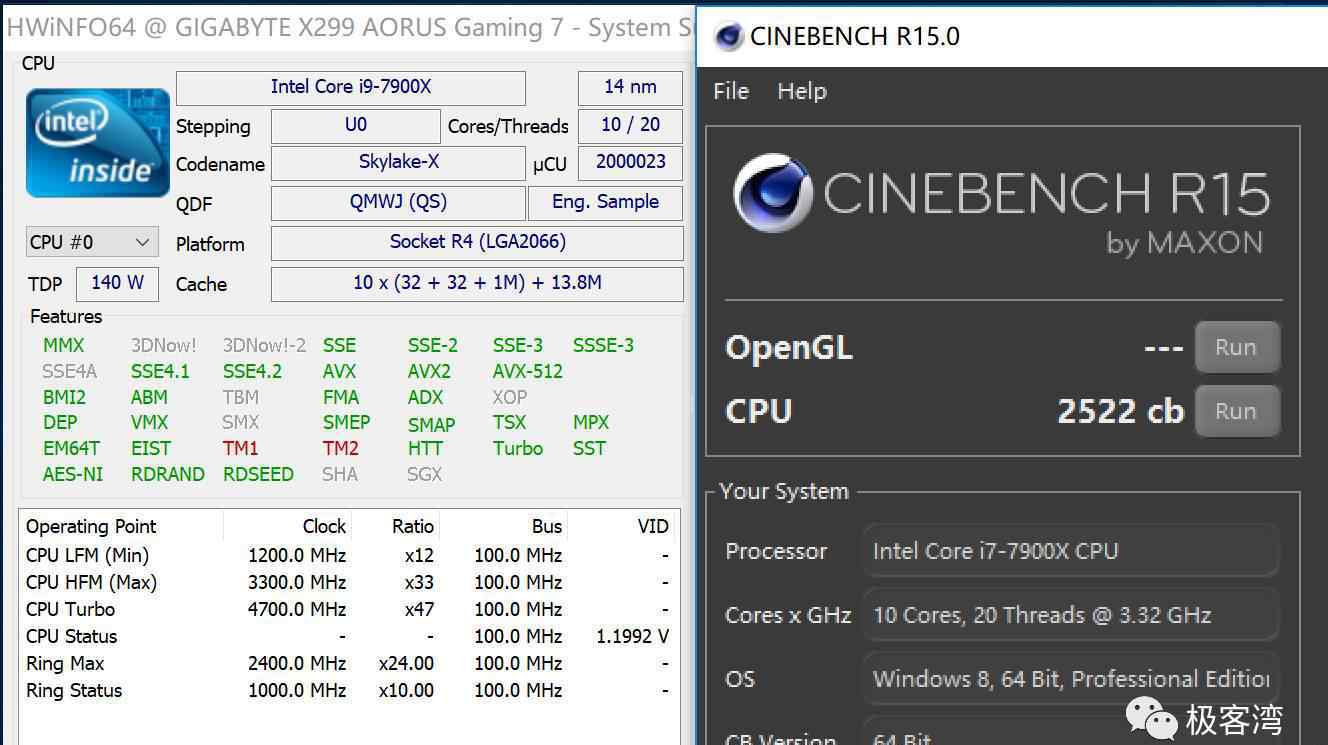1328x745 pixels.
Task: Select the CPU LFM (Min) row
Action: point(347,555)
